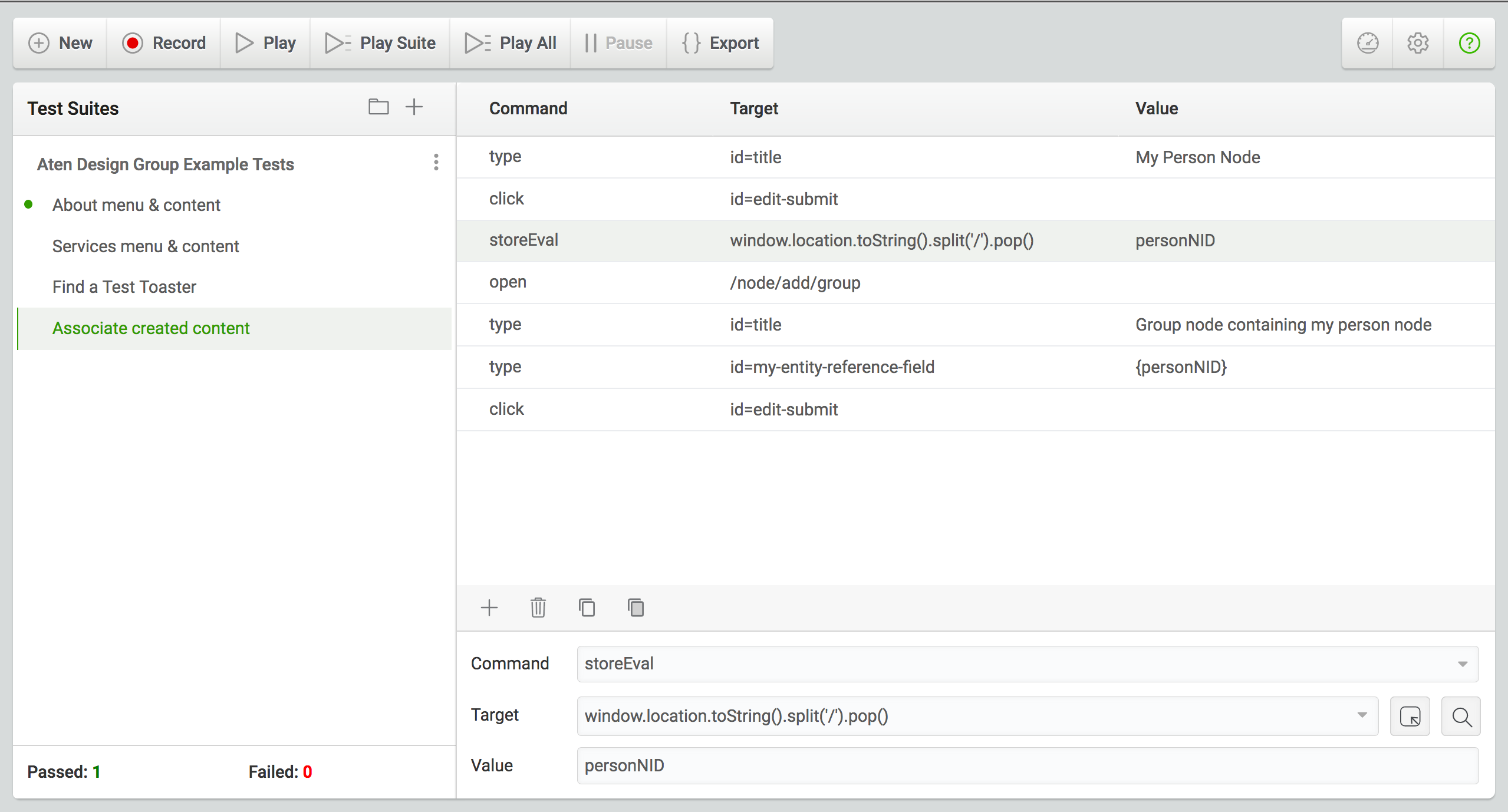The height and width of the screenshot is (812, 1508).
Task: Open test suite folder icon
Action: coord(378,107)
